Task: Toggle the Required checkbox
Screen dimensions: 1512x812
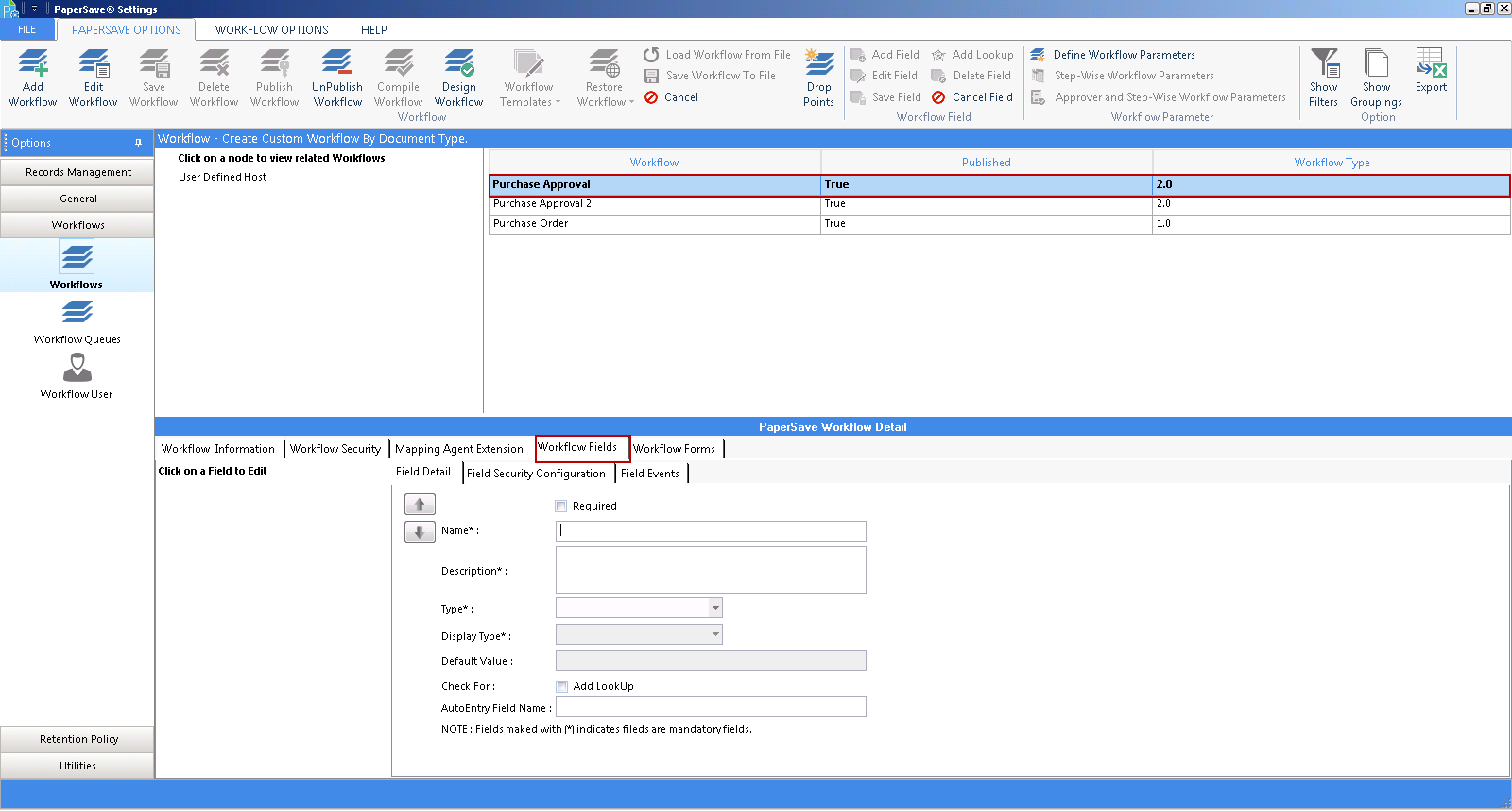Action: pos(561,506)
